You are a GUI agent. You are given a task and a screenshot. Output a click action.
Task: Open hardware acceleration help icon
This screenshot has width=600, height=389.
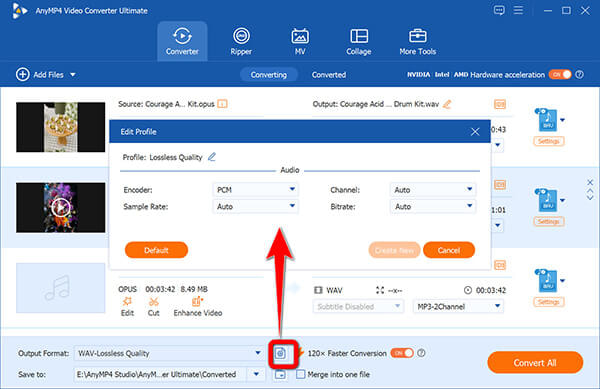click(580, 75)
